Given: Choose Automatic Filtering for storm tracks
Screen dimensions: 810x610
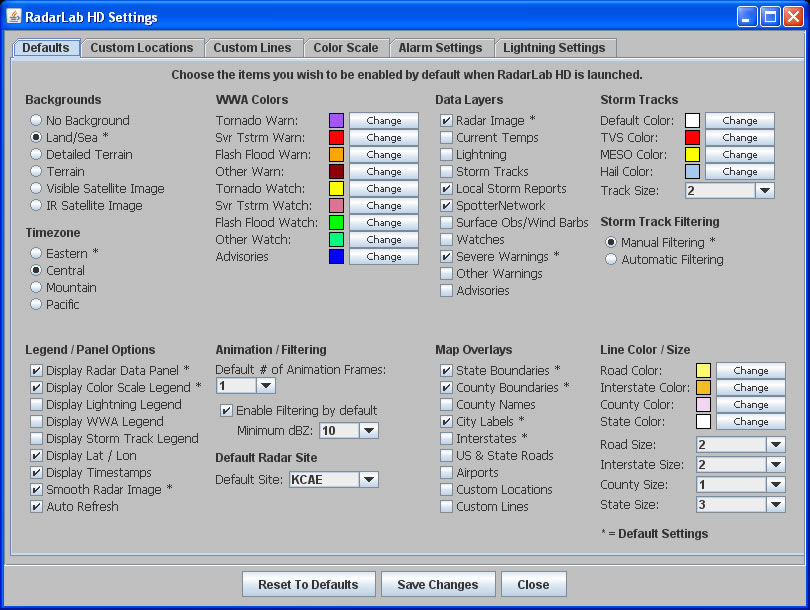Looking at the screenshot, I should tap(664, 259).
